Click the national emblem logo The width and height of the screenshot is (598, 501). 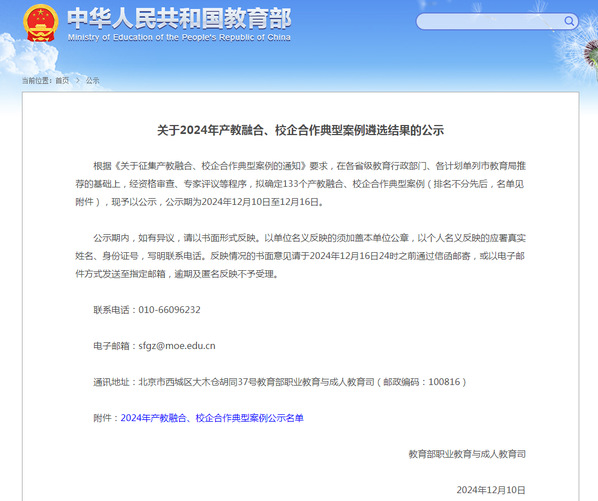coord(40,23)
